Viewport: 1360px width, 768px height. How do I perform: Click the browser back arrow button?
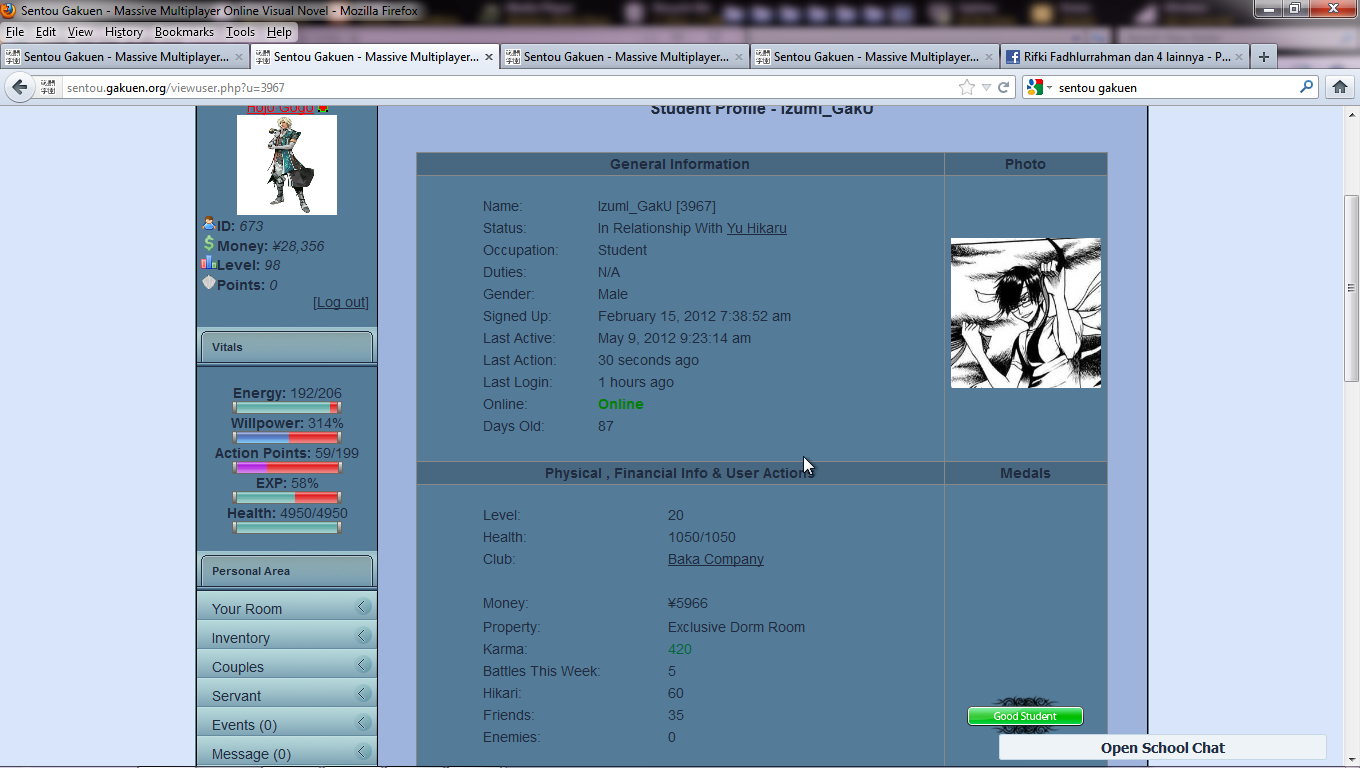[x=20, y=87]
